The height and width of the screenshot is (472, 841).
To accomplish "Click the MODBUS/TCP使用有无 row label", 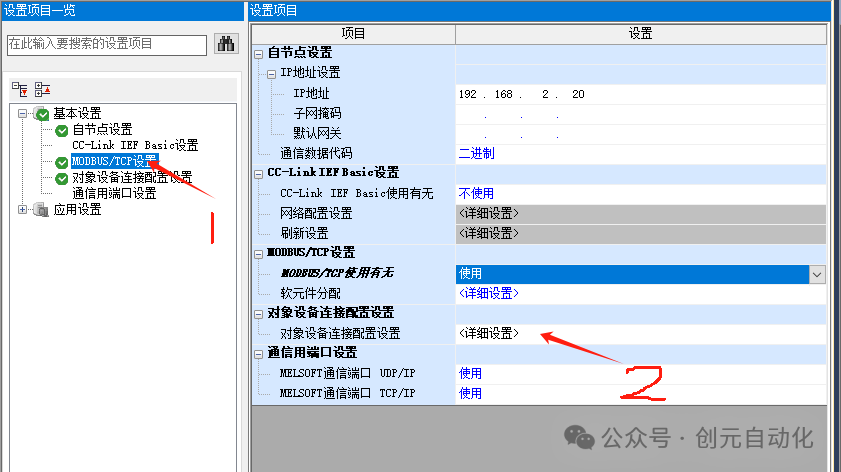I will pos(337,273).
